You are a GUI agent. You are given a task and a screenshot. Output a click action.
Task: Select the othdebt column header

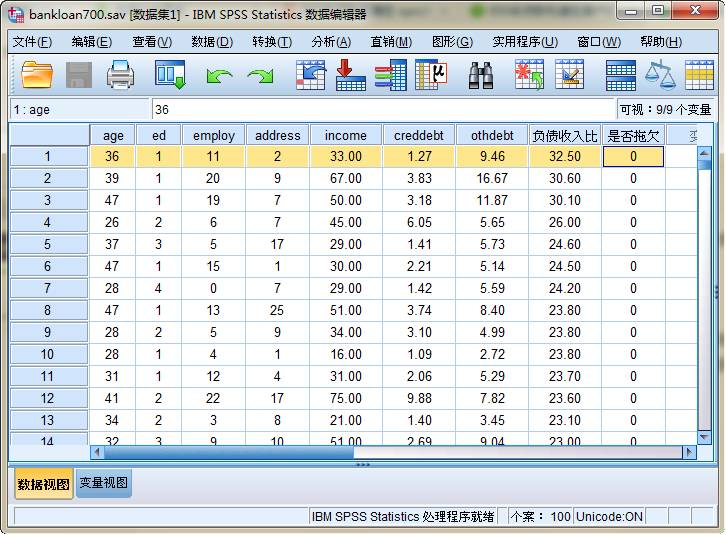(492, 135)
